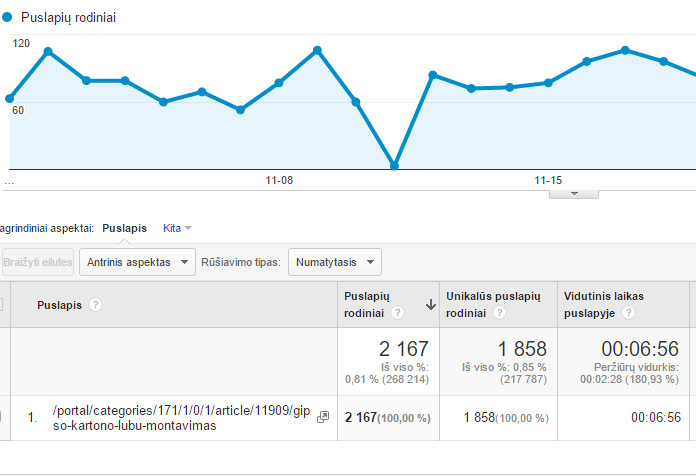
Task: Click the Puslapių rodiniai chart legend label
Action: coord(68,17)
